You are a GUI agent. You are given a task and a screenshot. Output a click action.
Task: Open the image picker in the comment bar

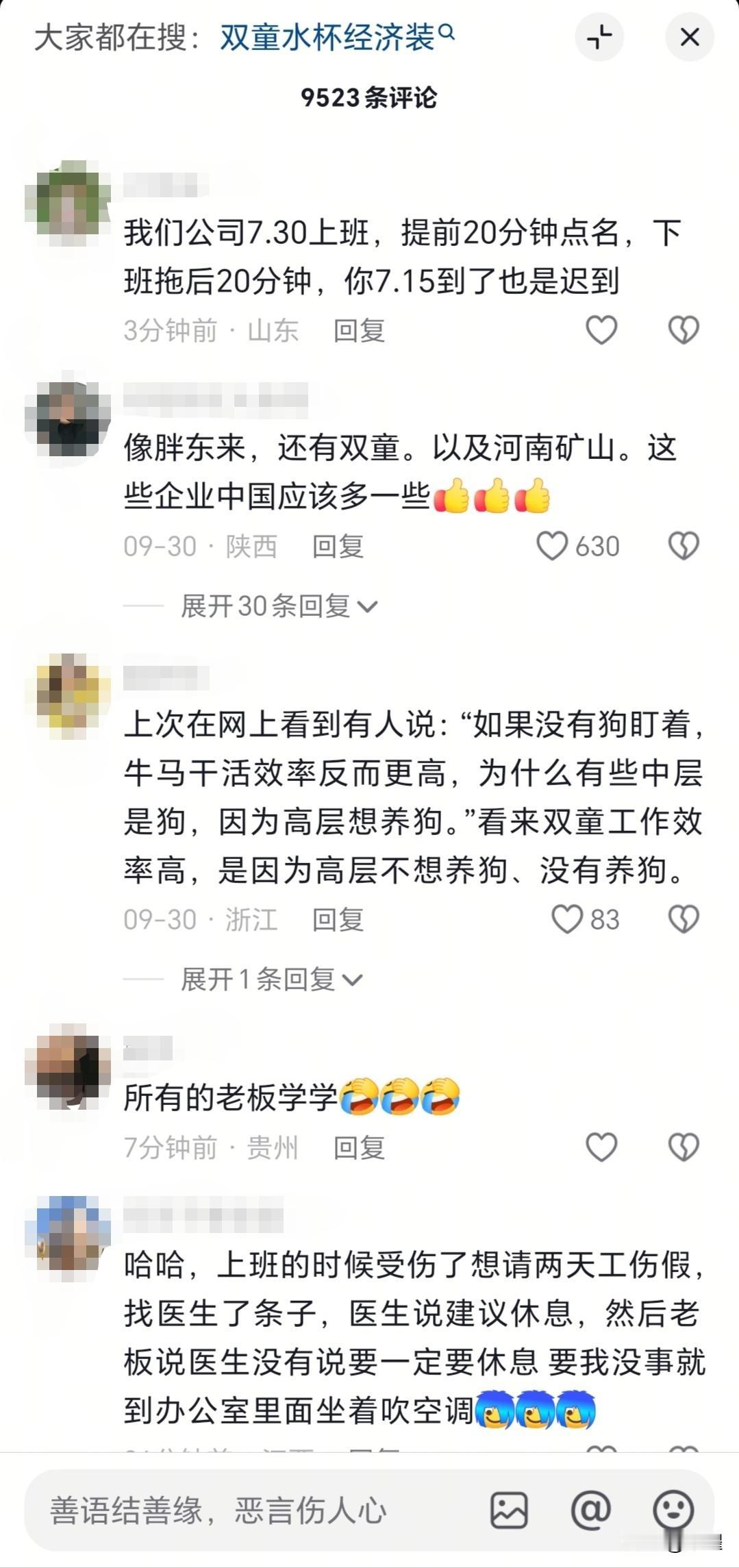[x=509, y=1510]
